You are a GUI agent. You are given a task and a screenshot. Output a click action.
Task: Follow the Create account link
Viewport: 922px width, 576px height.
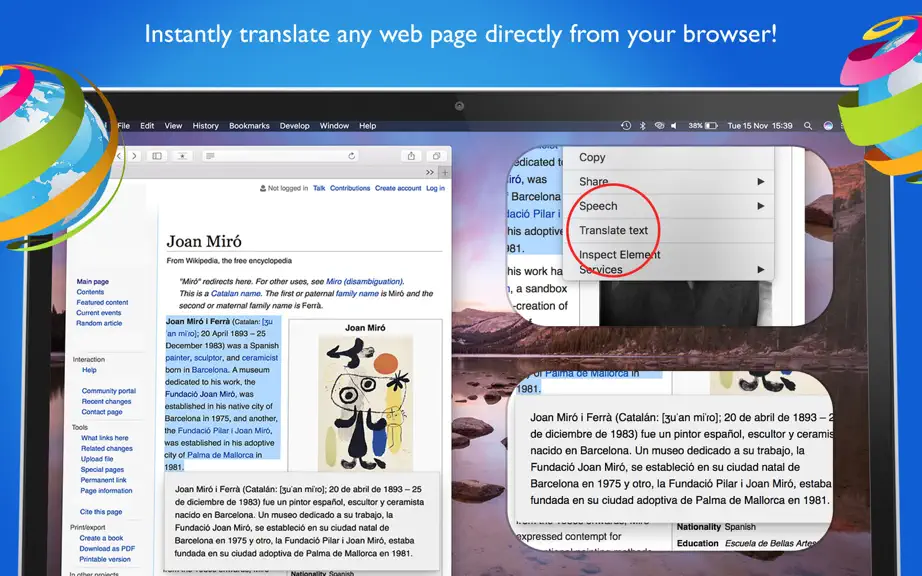[x=398, y=188]
